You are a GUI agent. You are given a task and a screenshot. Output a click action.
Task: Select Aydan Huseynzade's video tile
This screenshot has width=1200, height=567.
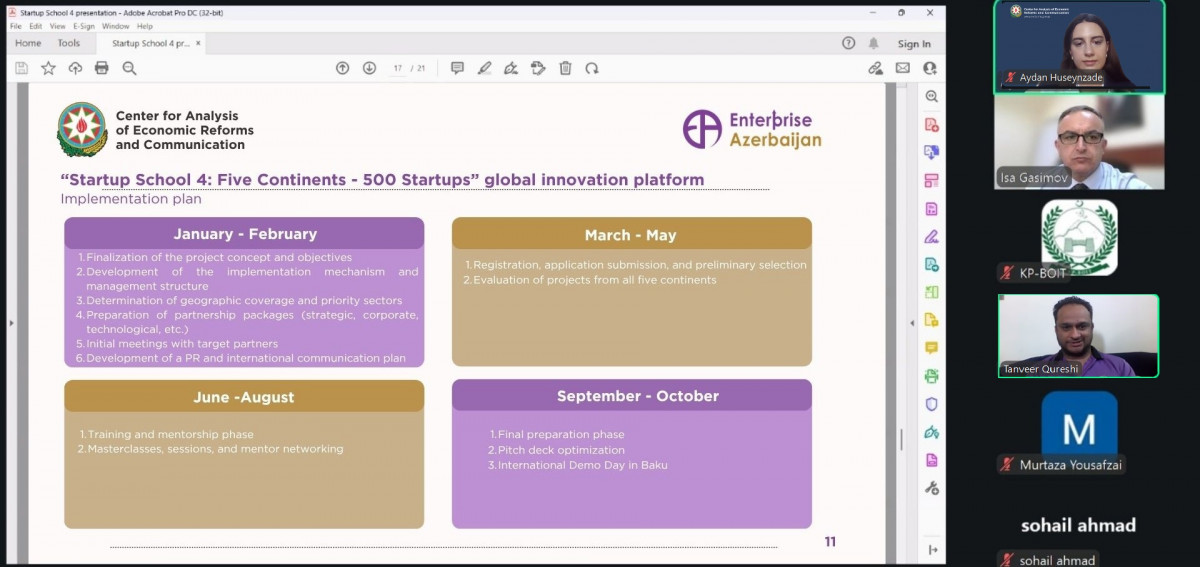(1079, 47)
